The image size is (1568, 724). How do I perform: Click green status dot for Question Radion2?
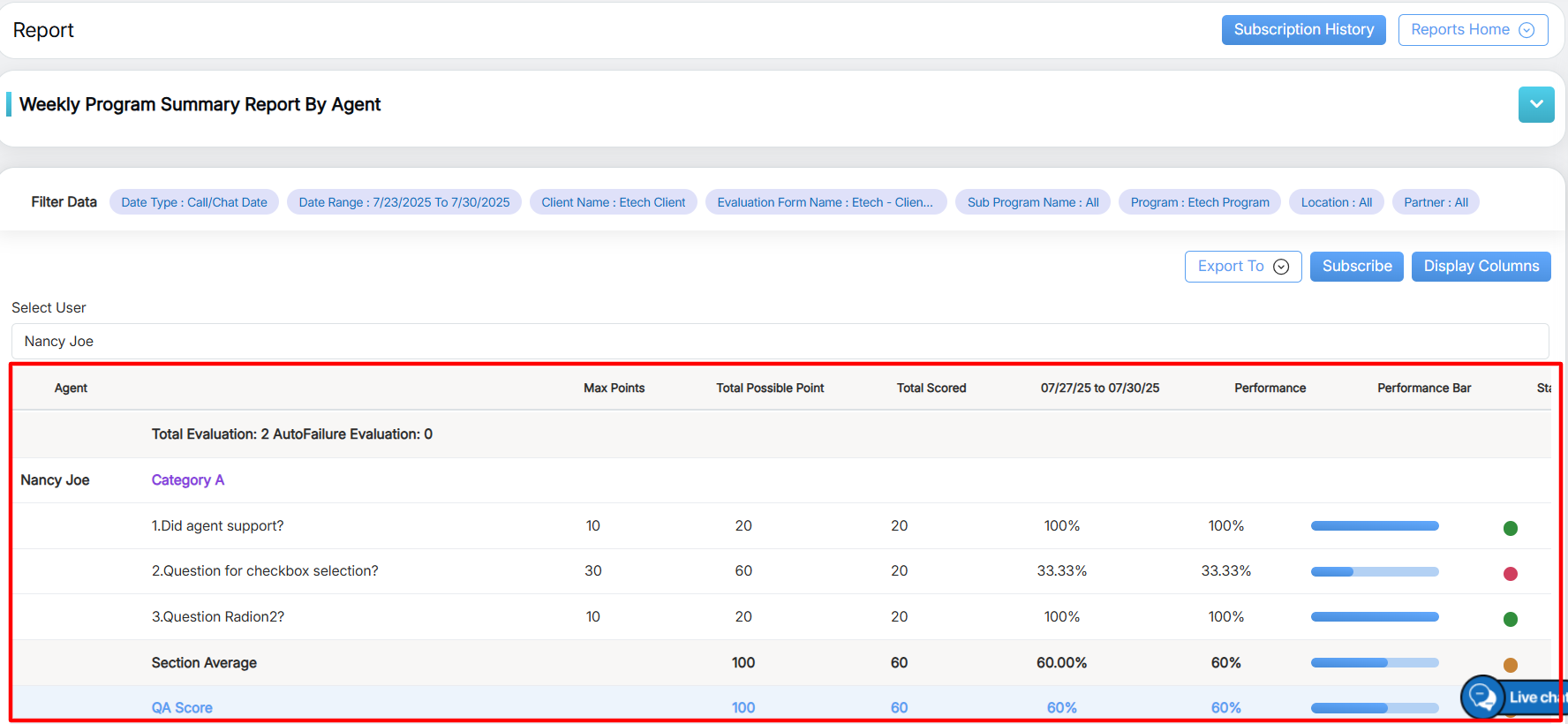coord(1510,619)
